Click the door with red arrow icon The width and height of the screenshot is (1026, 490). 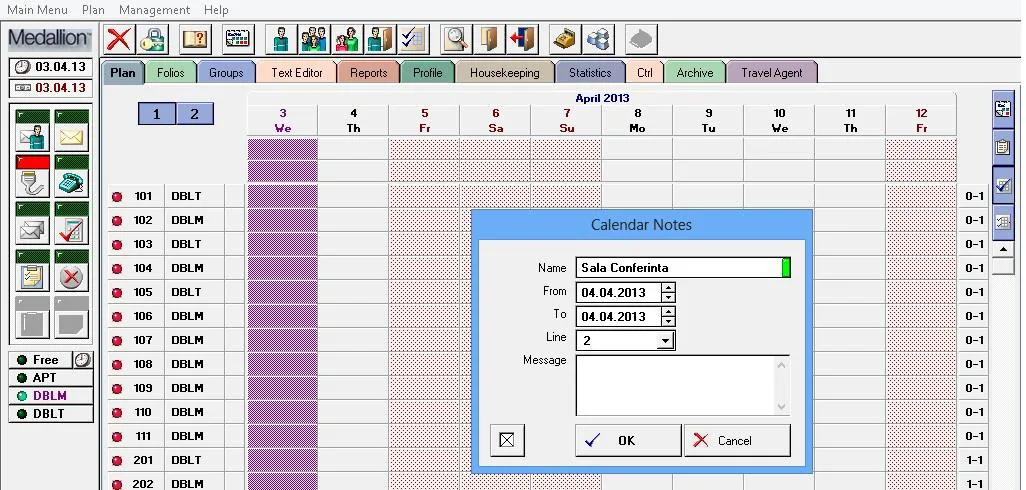pos(522,39)
